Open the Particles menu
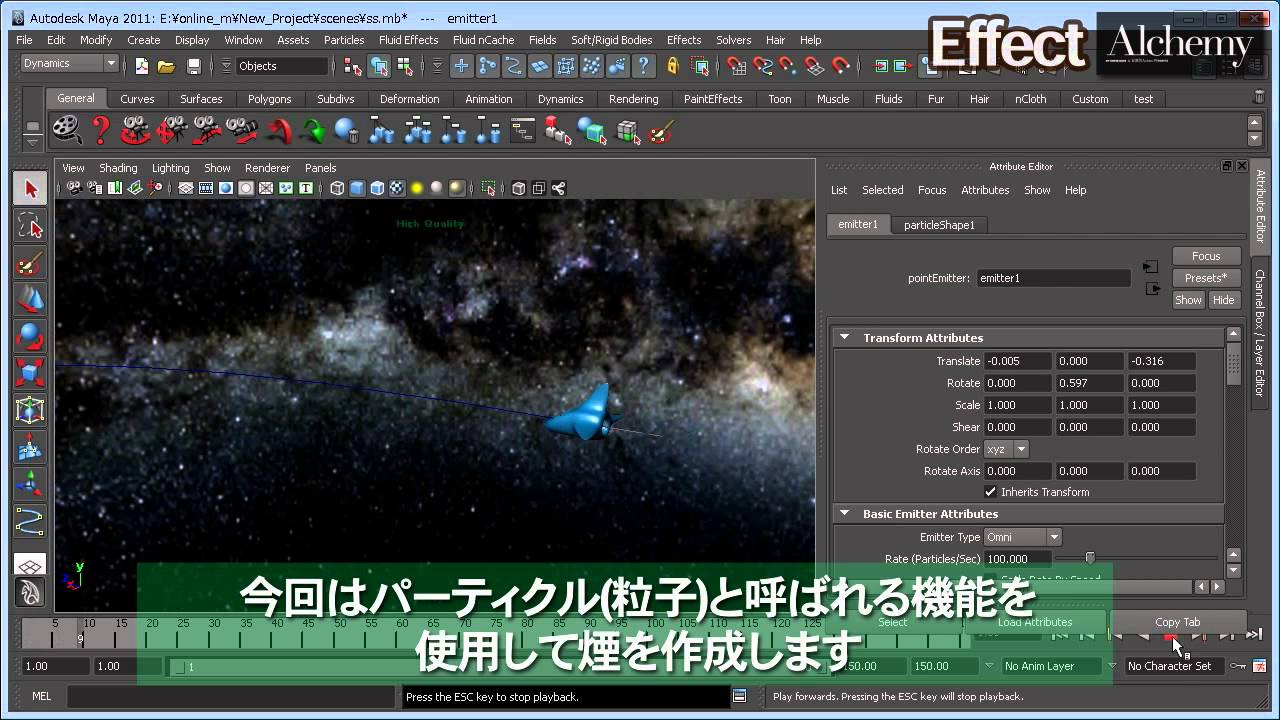Viewport: 1280px width, 720px height. coord(344,40)
